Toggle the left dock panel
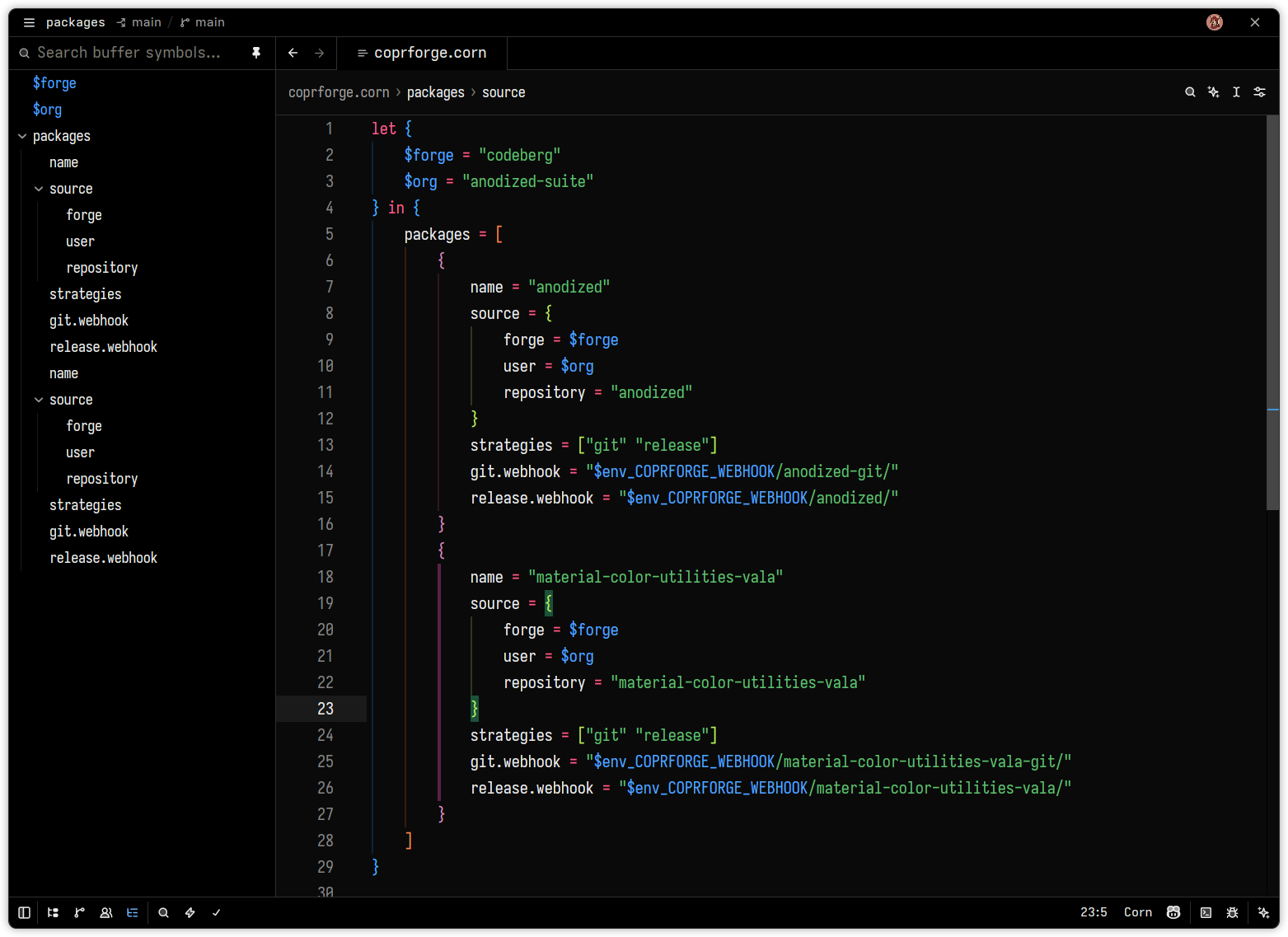The height and width of the screenshot is (937, 1288). [x=25, y=912]
